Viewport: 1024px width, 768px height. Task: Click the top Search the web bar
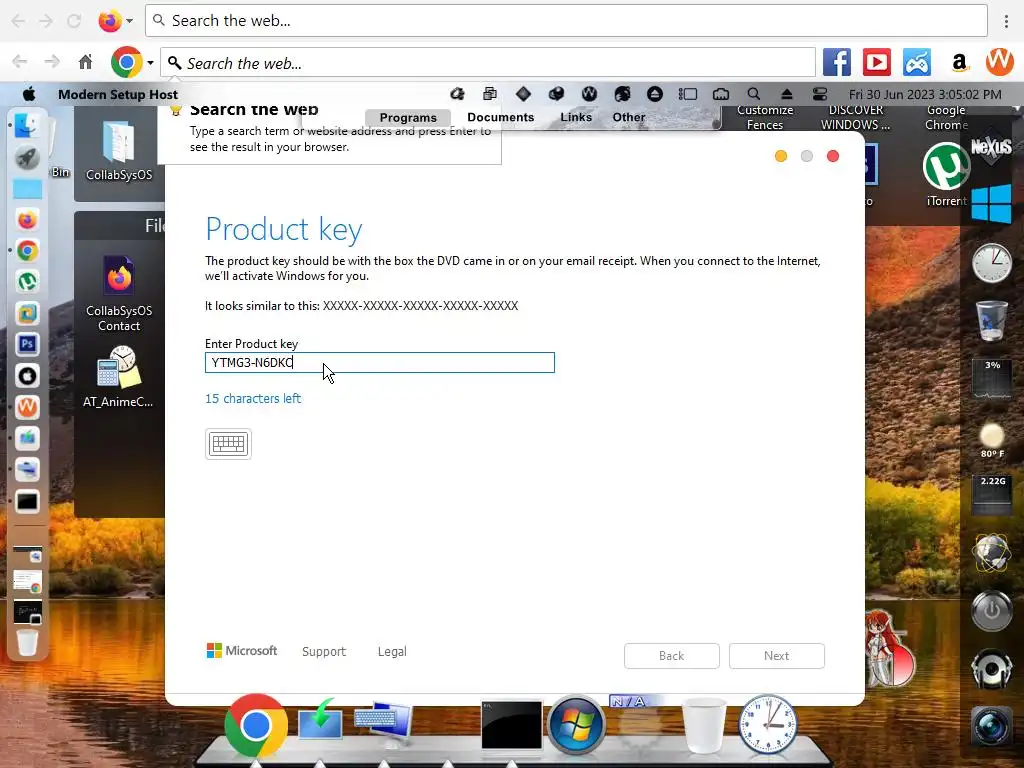coord(566,20)
